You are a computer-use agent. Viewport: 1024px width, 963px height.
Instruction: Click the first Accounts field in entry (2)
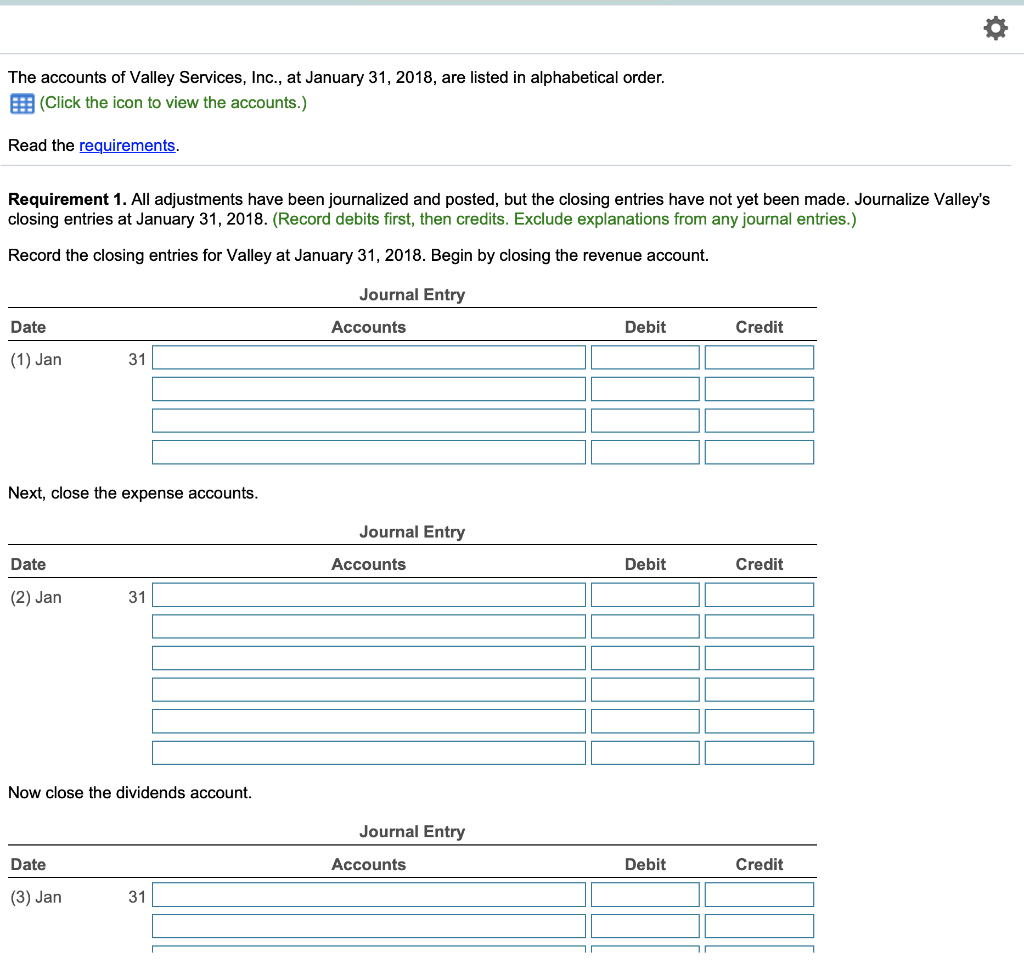[368, 594]
